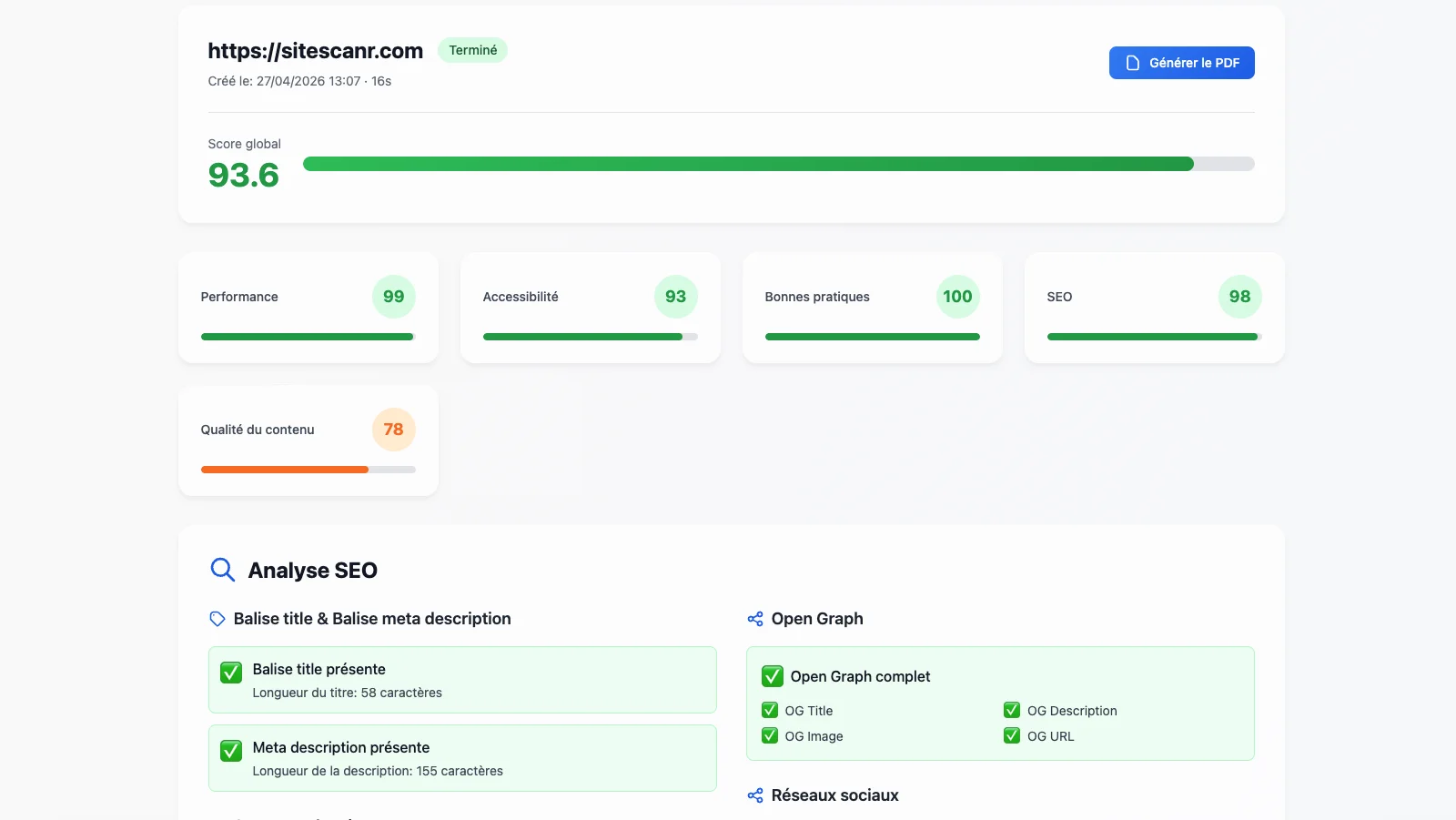
Task: Click the Générer le PDF button
Action: click(1181, 63)
